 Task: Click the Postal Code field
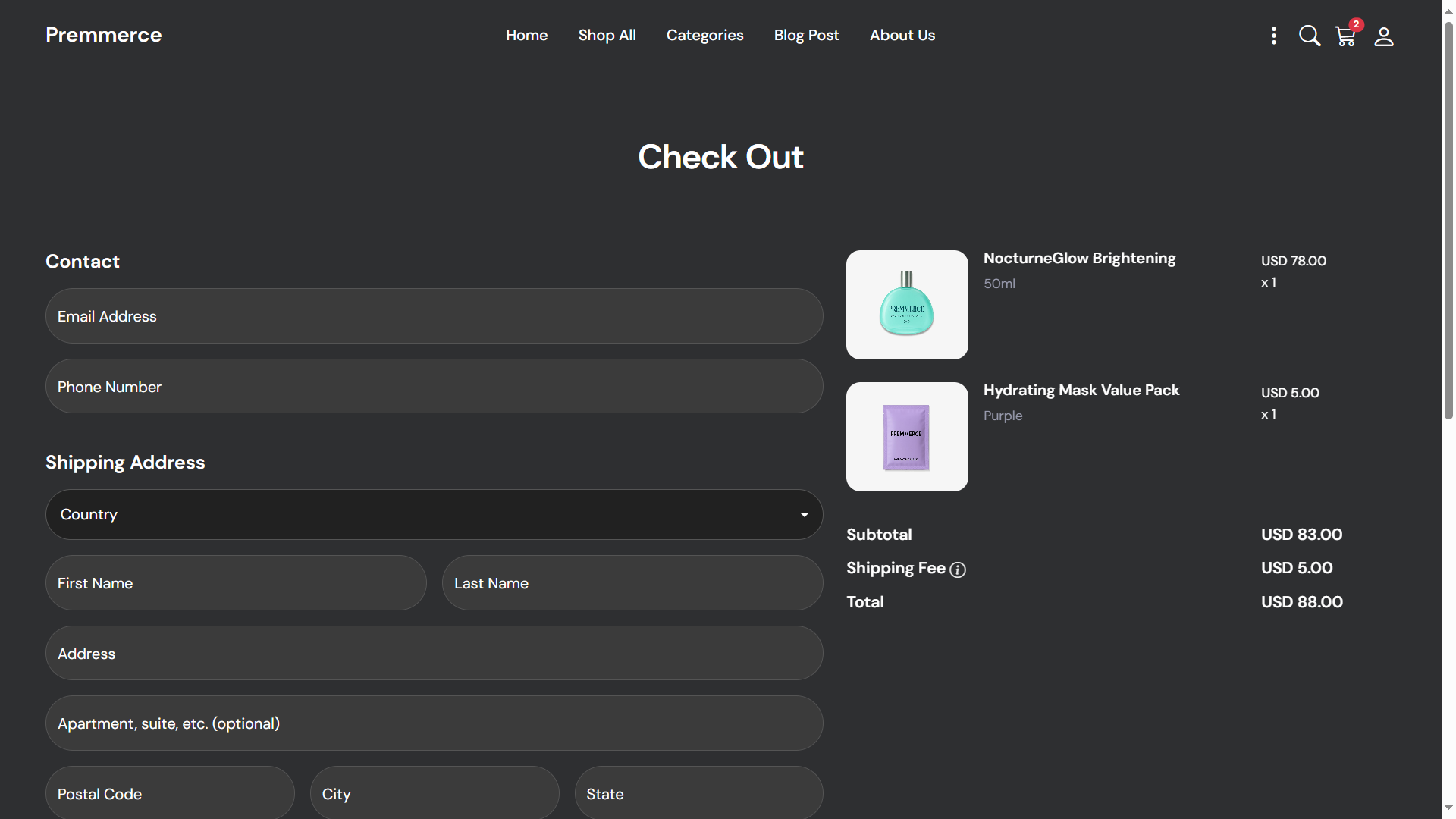170,793
